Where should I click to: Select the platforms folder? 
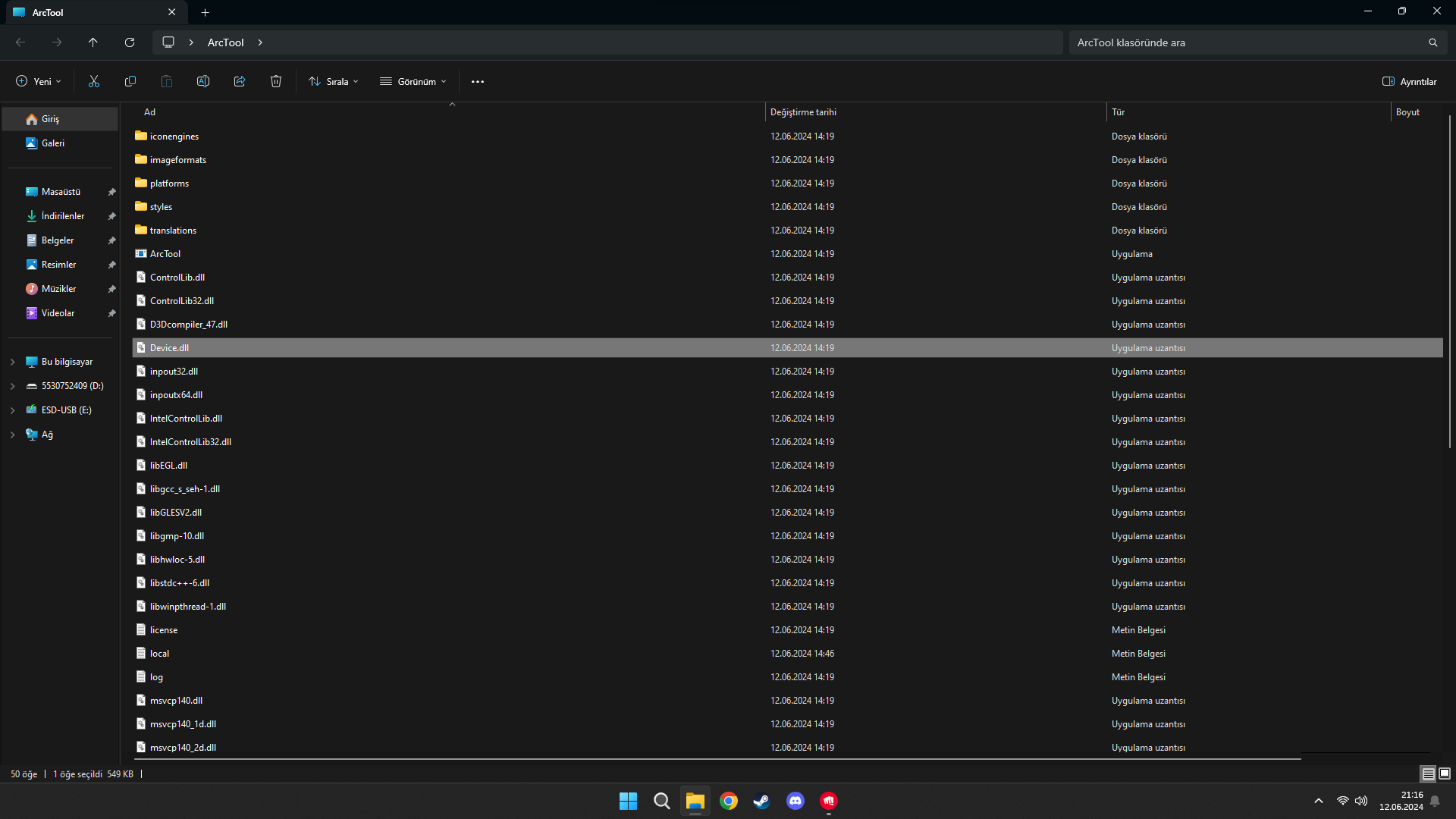[788, 184]
